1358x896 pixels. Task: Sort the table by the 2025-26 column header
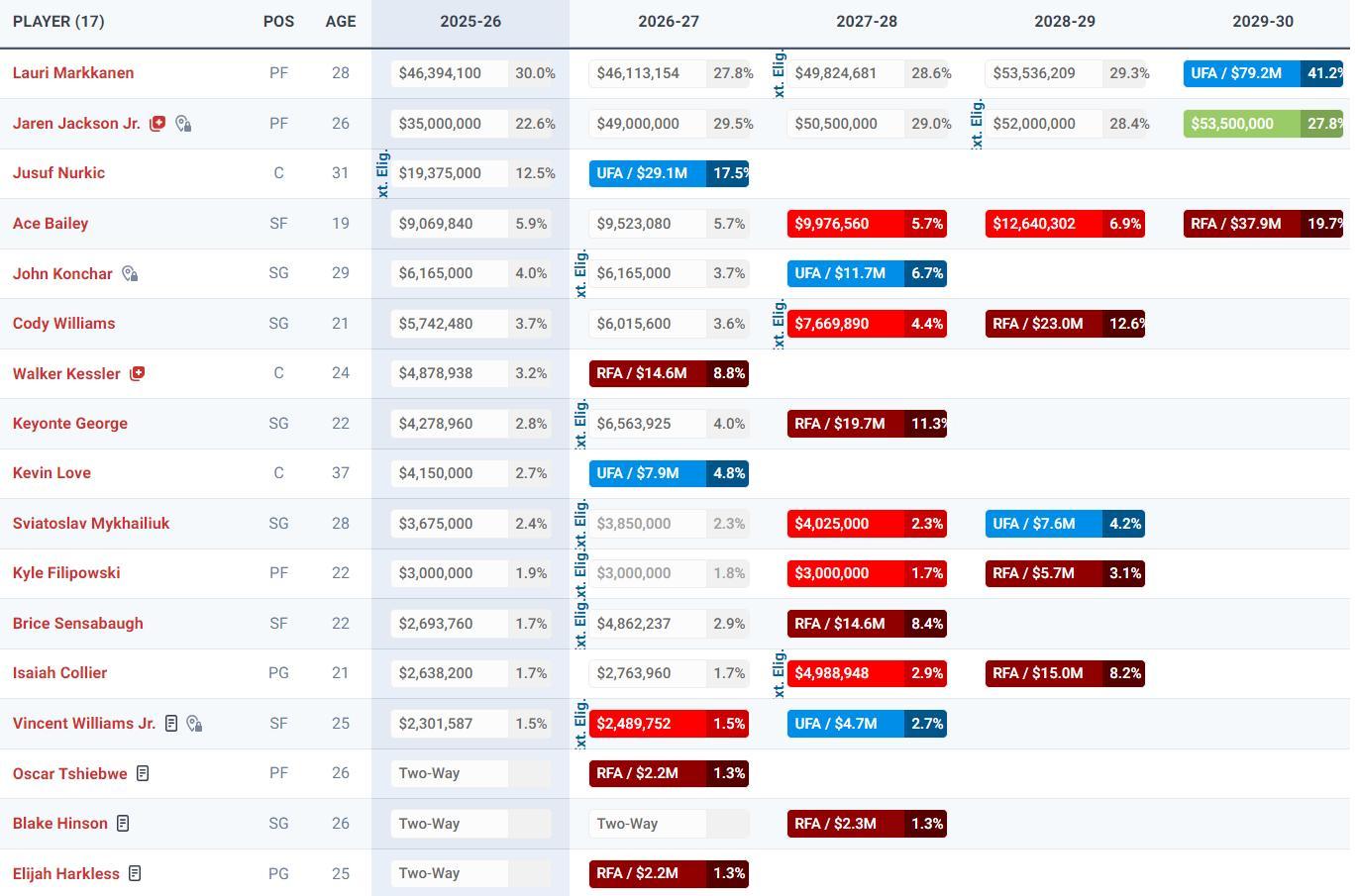(470, 22)
